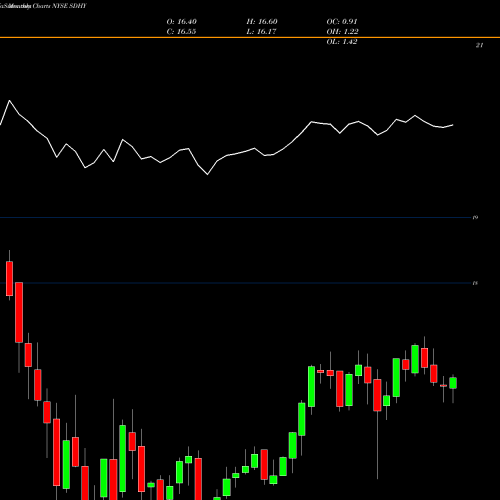
Task: Click the high price value 'H: 16.60'
Action: (x=262, y=22)
